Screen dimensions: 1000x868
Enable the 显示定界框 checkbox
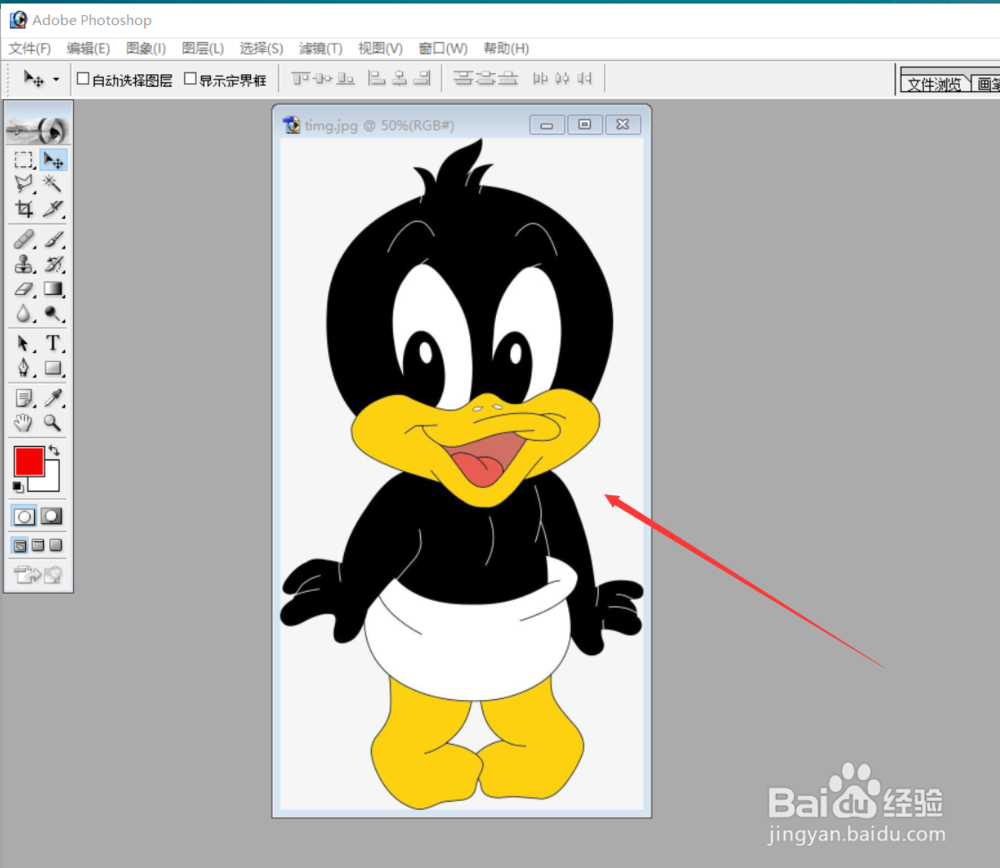[190, 78]
